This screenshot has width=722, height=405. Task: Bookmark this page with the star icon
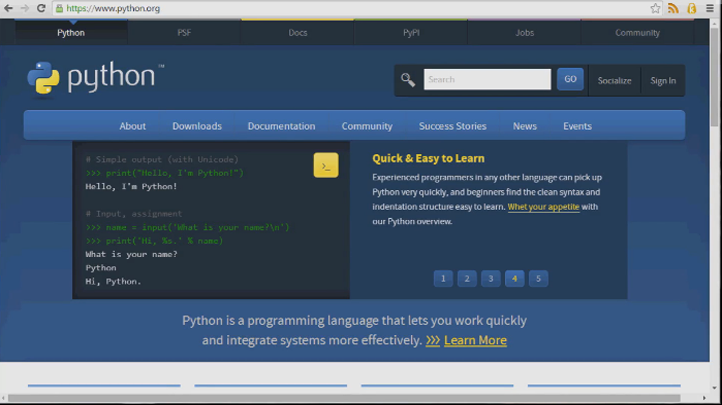coord(655,8)
